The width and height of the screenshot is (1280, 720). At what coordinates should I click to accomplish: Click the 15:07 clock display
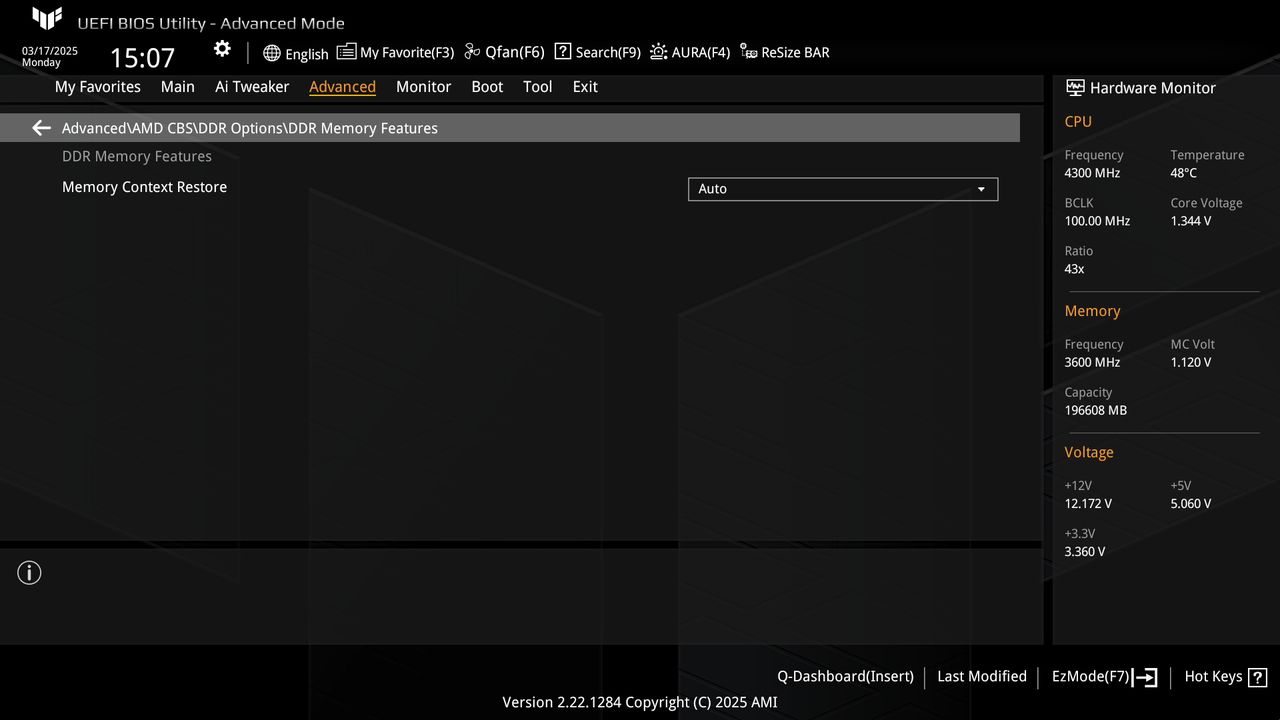coord(142,57)
